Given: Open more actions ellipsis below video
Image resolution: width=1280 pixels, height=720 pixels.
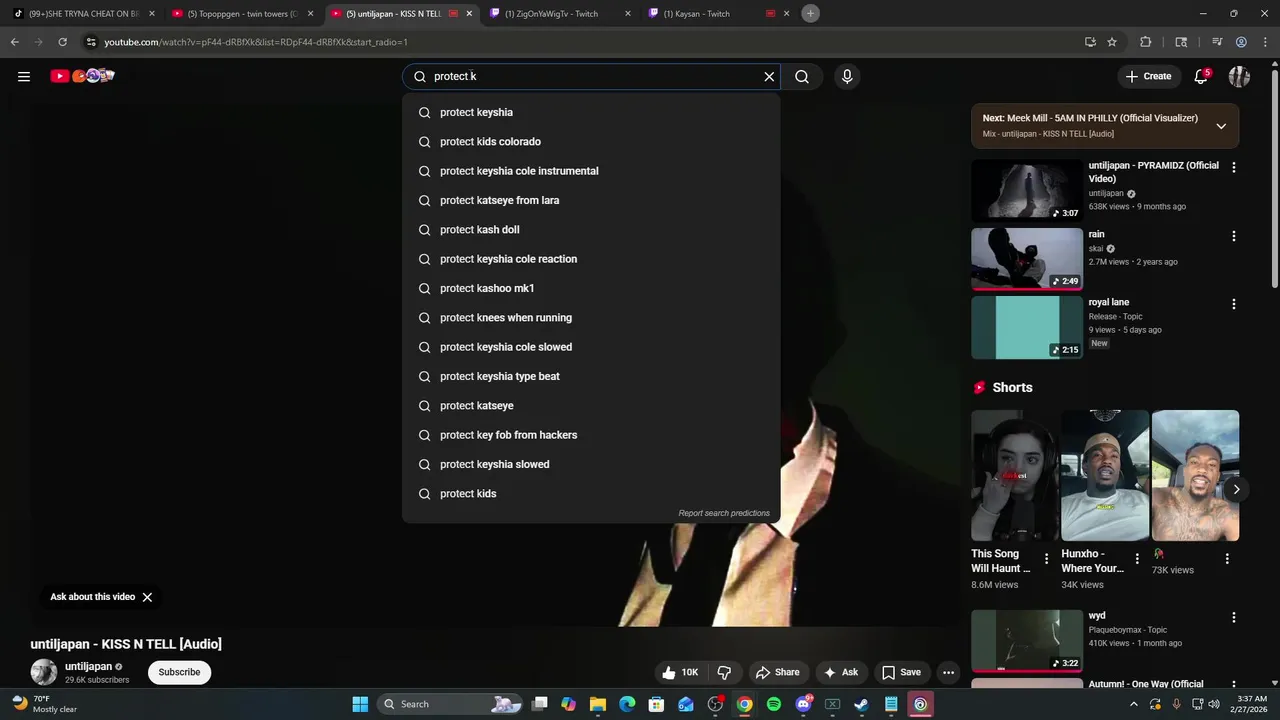Looking at the screenshot, I should tap(948, 672).
